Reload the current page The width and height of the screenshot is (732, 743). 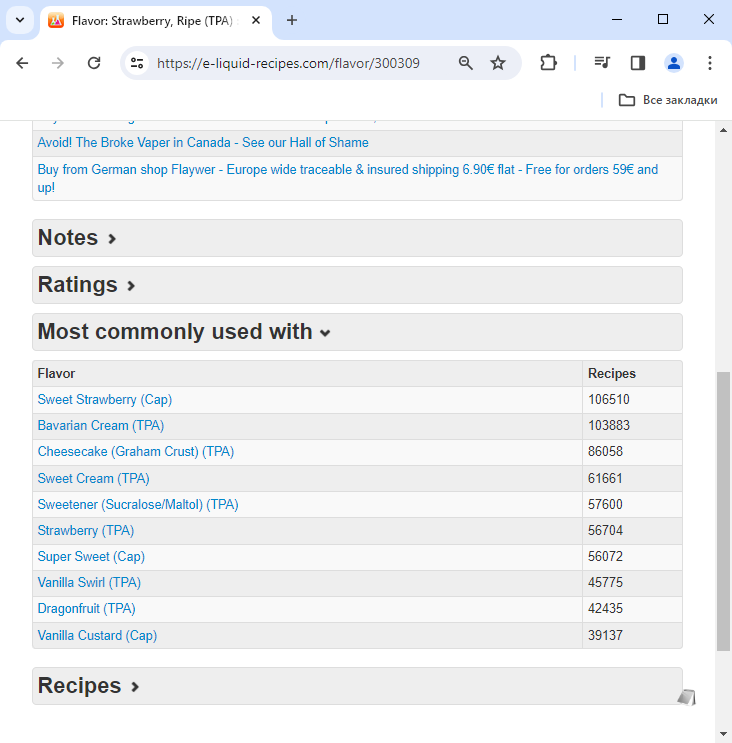(94, 63)
